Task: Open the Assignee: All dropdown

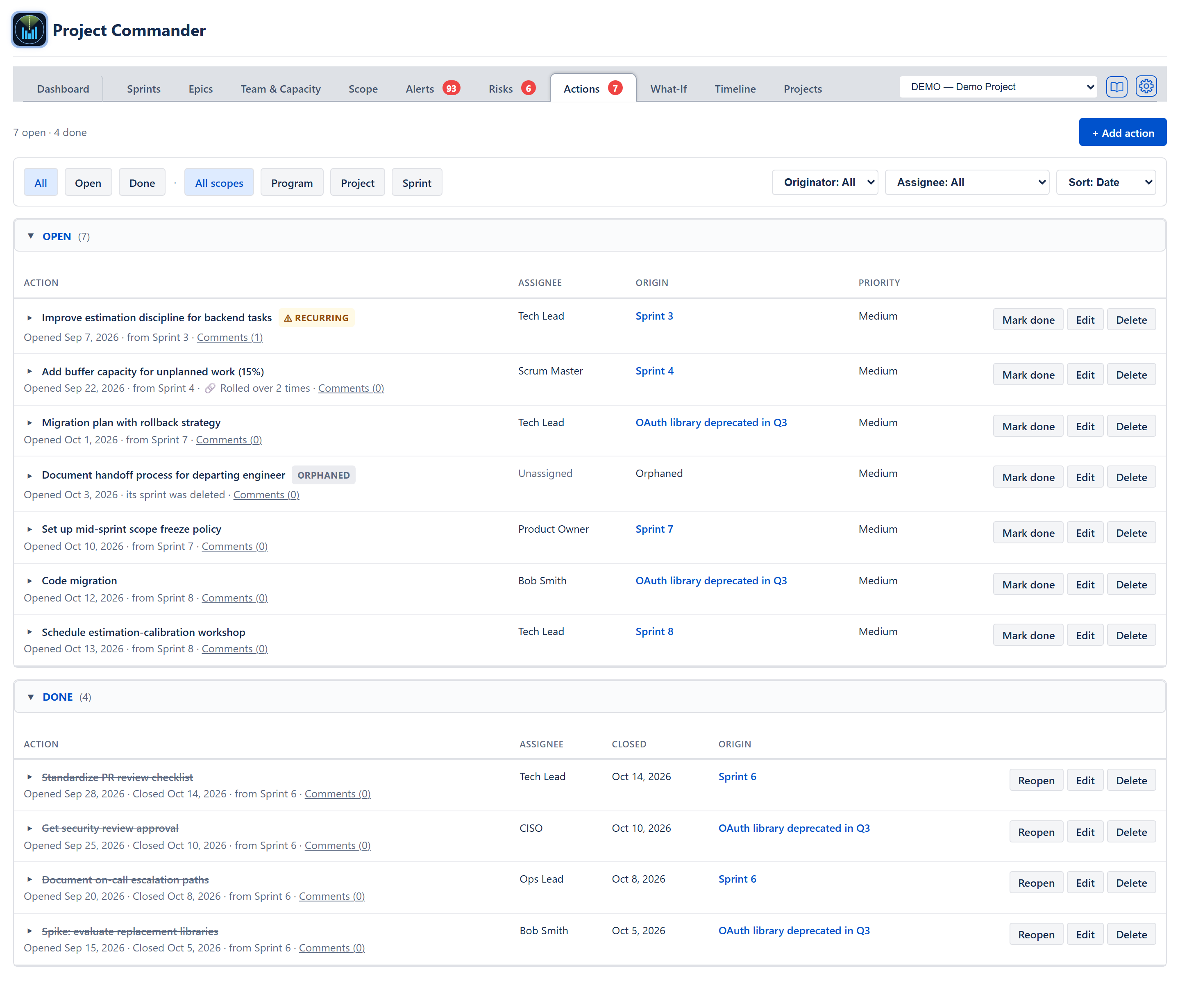Action: 967,182
